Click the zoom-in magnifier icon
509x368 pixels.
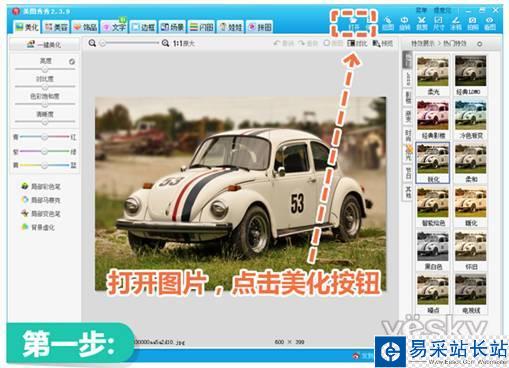point(165,43)
